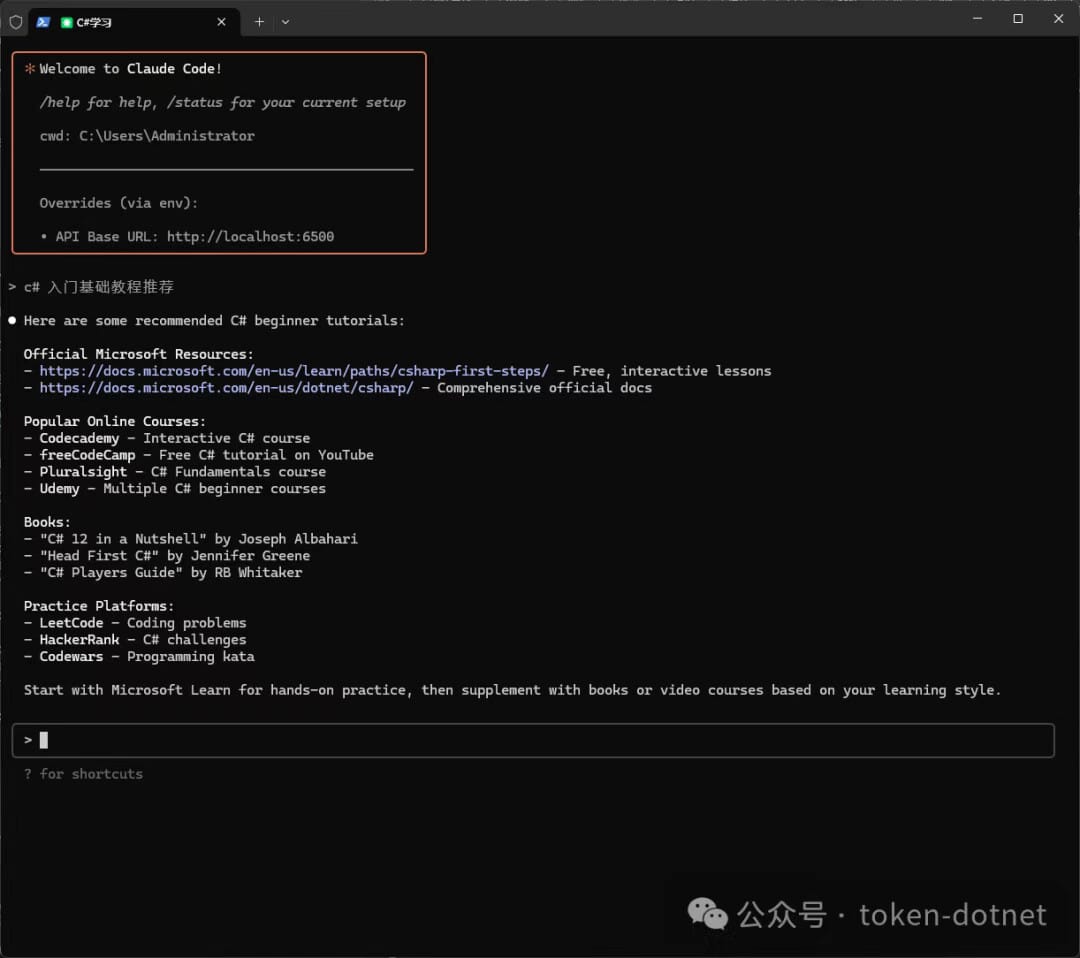Click the 'freeCodeCamp' YouTube tutorial line

pyautogui.click(x=198, y=455)
